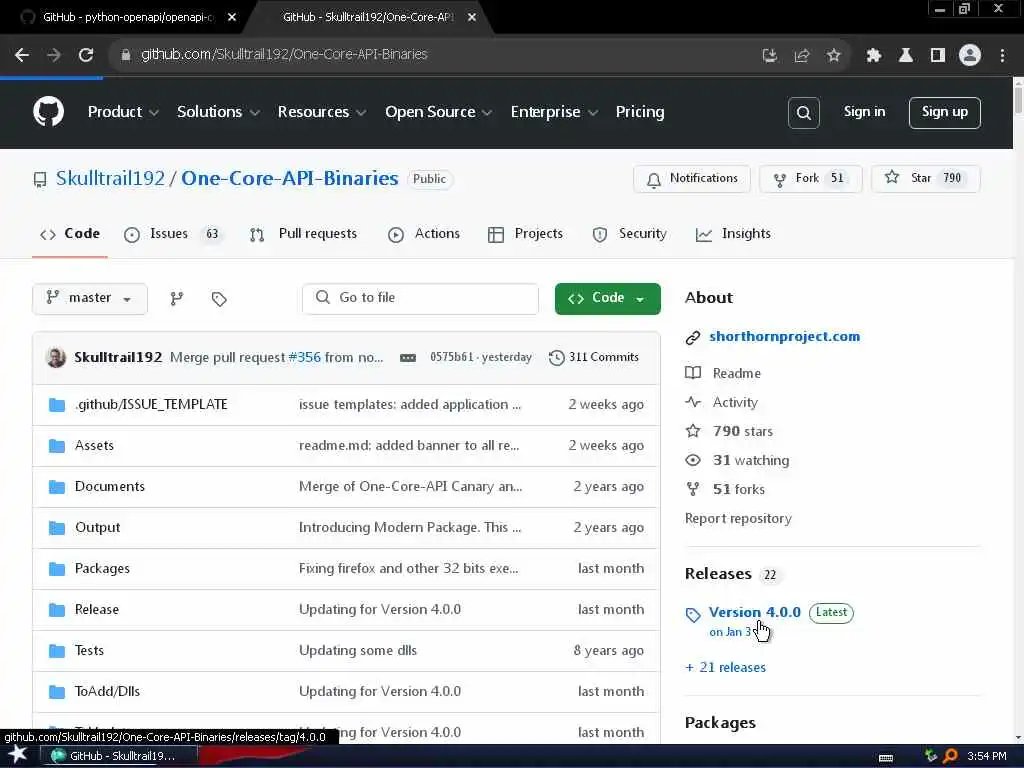This screenshot has height=768, width=1024.
Task: Open the Chrome profile avatar
Action: click(x=970, y=56)
